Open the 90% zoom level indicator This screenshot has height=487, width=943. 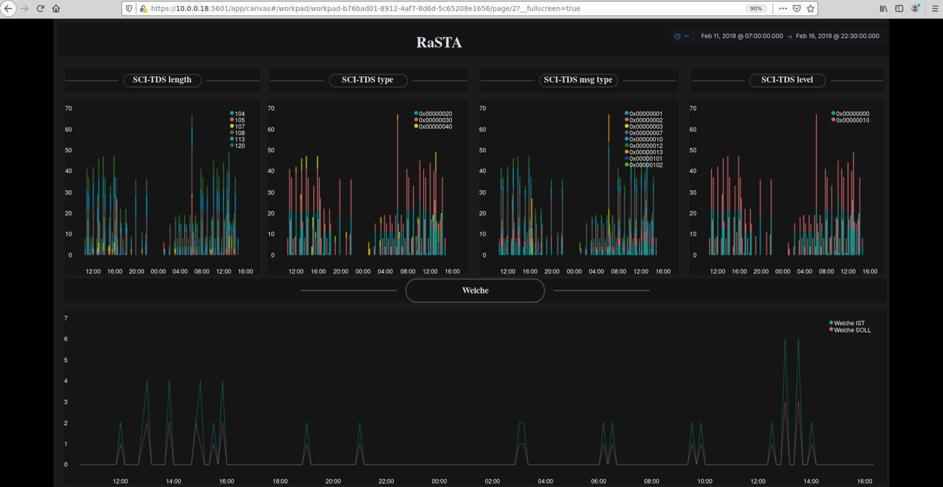click(756, 8)
